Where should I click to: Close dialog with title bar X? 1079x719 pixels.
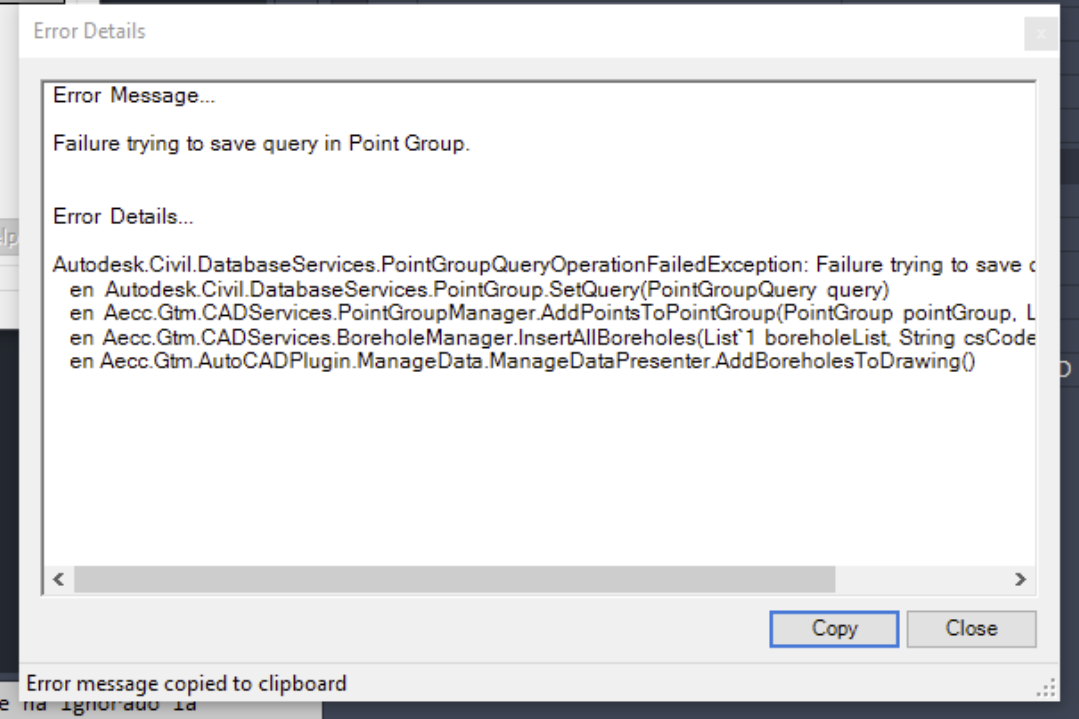coord(1040,34)
